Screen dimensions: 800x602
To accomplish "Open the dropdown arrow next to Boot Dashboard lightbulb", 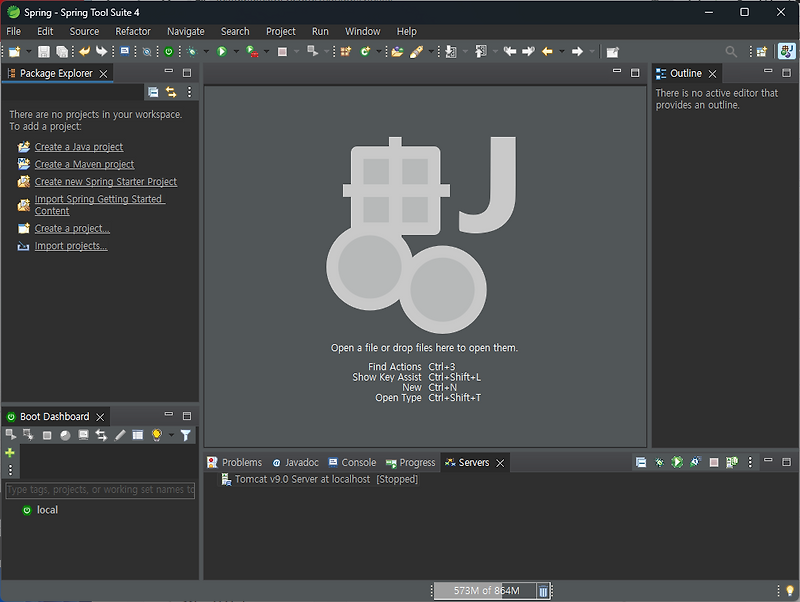I will (x=171, y=436).
